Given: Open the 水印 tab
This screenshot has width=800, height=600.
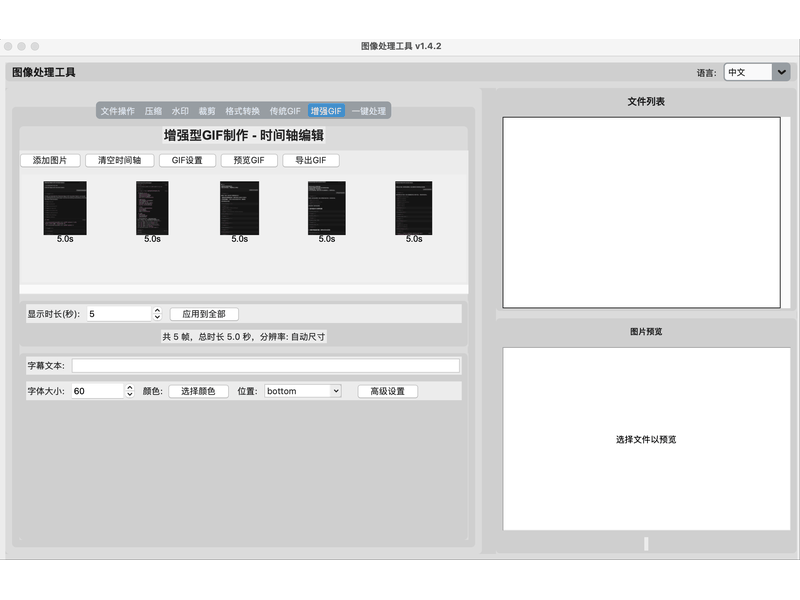Looking at the screenshot, I should (180, 111).
